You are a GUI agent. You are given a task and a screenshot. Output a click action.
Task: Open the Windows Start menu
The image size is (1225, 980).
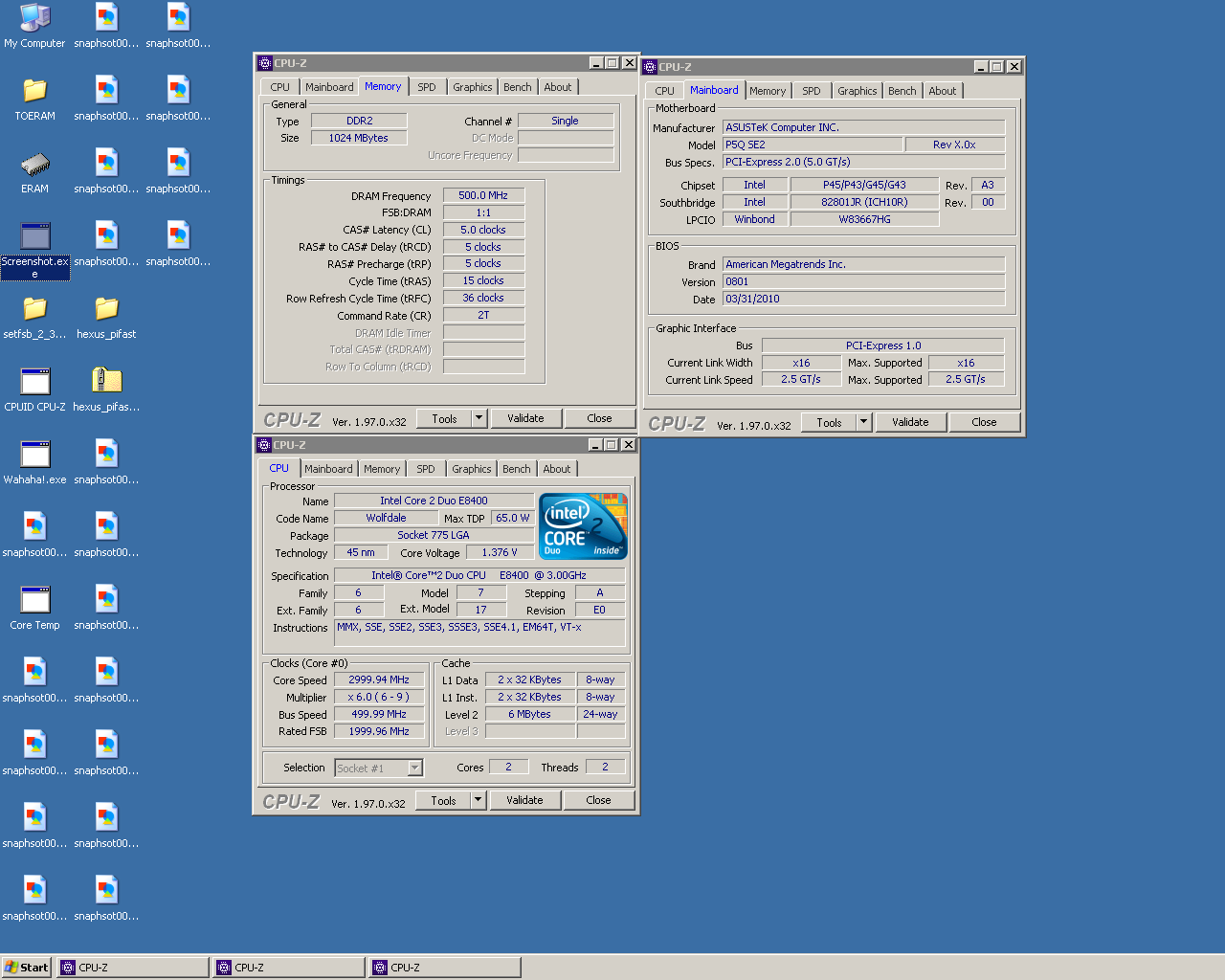coord(26,968)
